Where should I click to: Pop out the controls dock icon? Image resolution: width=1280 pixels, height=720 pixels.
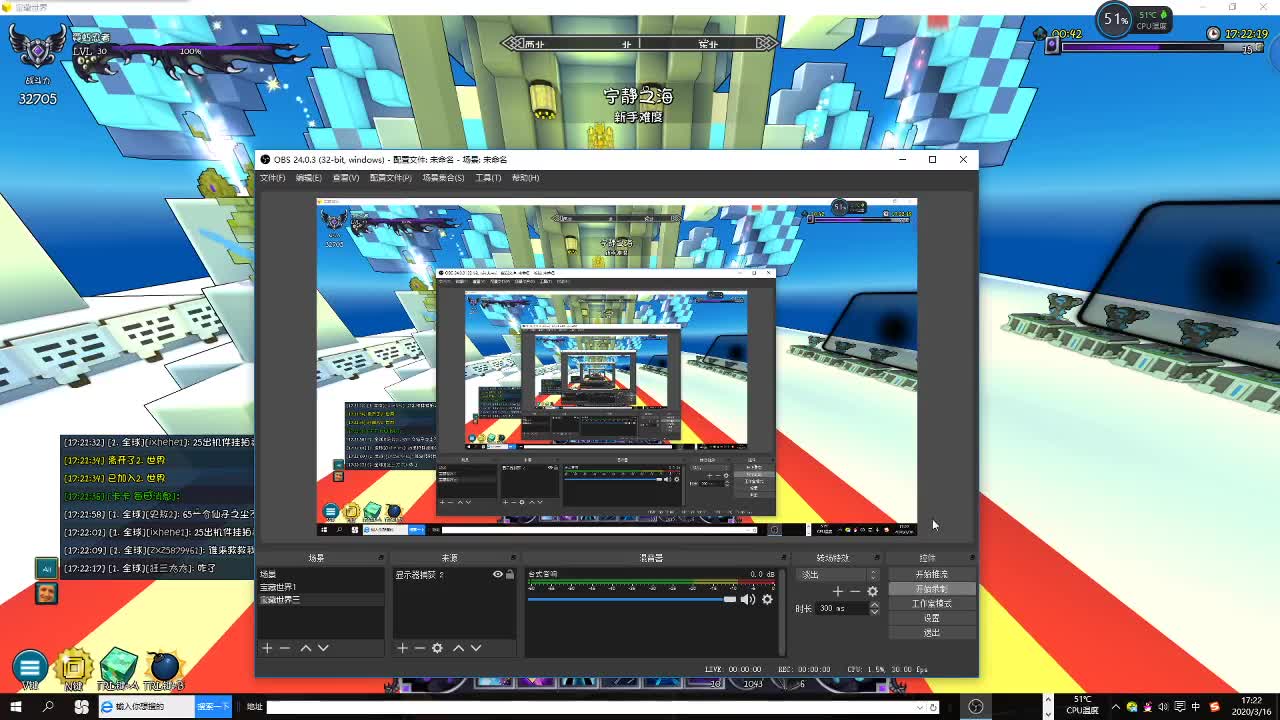click(972, 558)
